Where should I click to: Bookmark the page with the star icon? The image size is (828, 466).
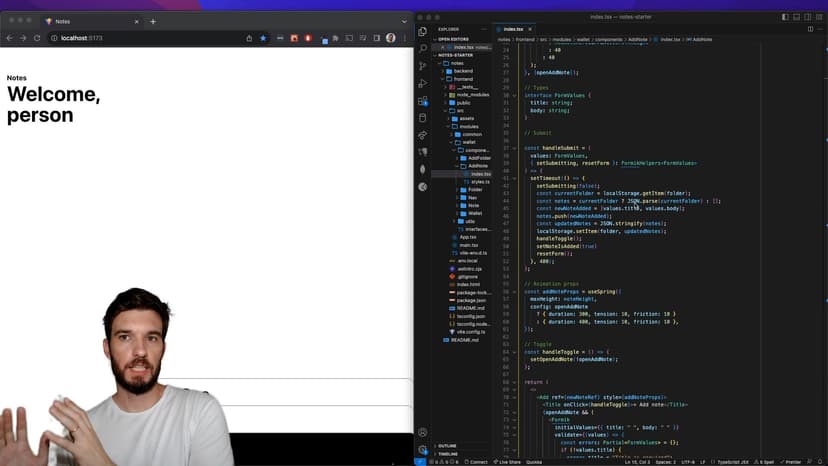click(x=264, y=38)
